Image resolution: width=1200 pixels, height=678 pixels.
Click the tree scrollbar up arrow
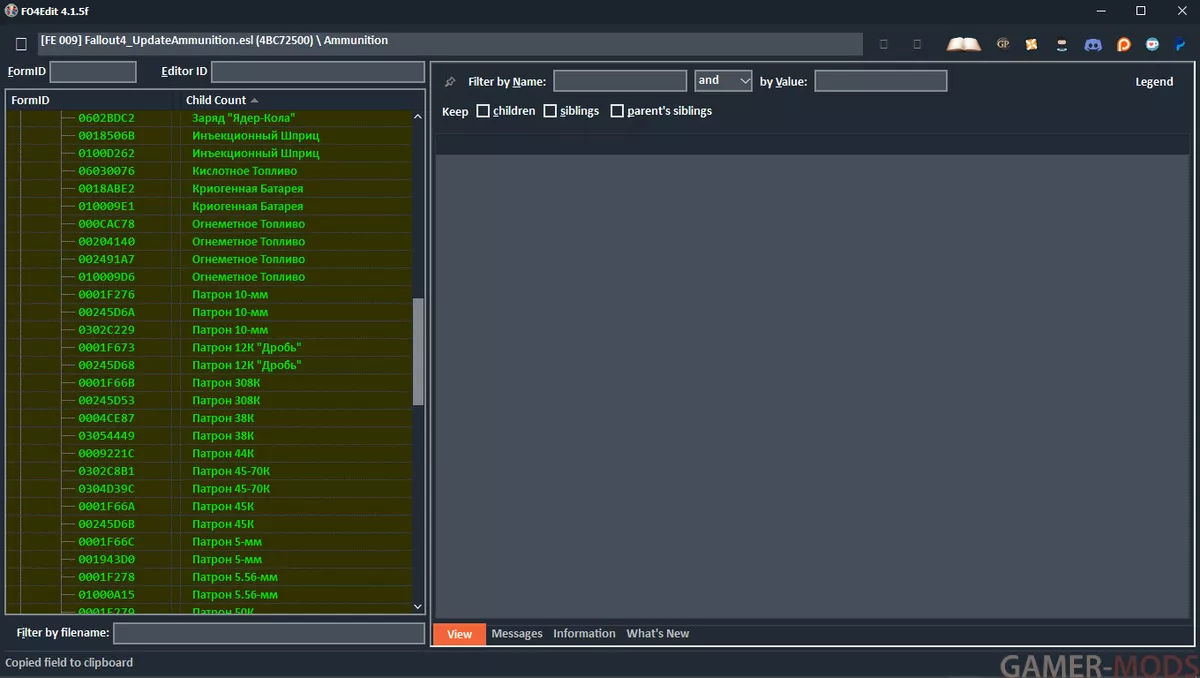click(x=418, y=117)
